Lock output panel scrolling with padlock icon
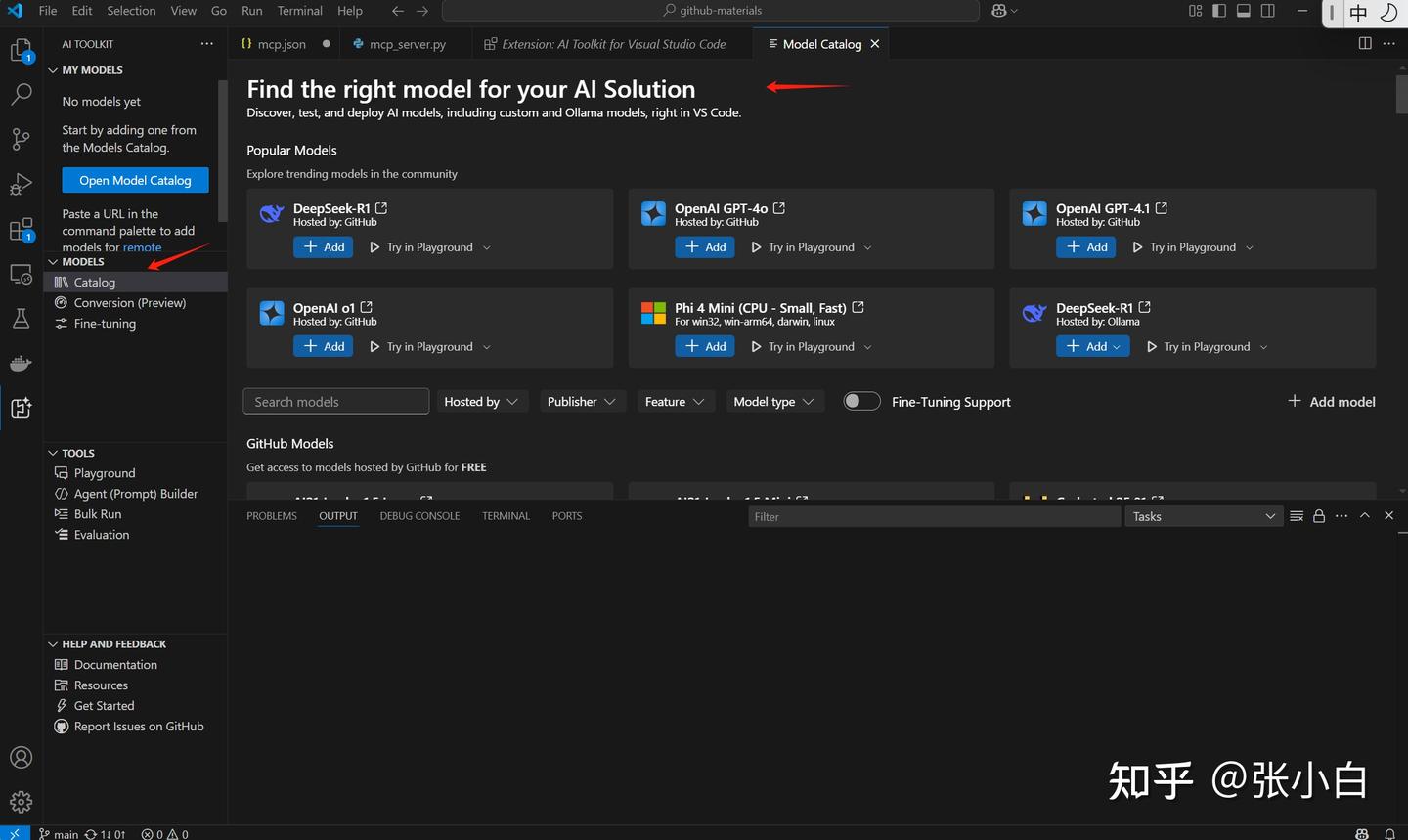 [x=1319, y=516]
